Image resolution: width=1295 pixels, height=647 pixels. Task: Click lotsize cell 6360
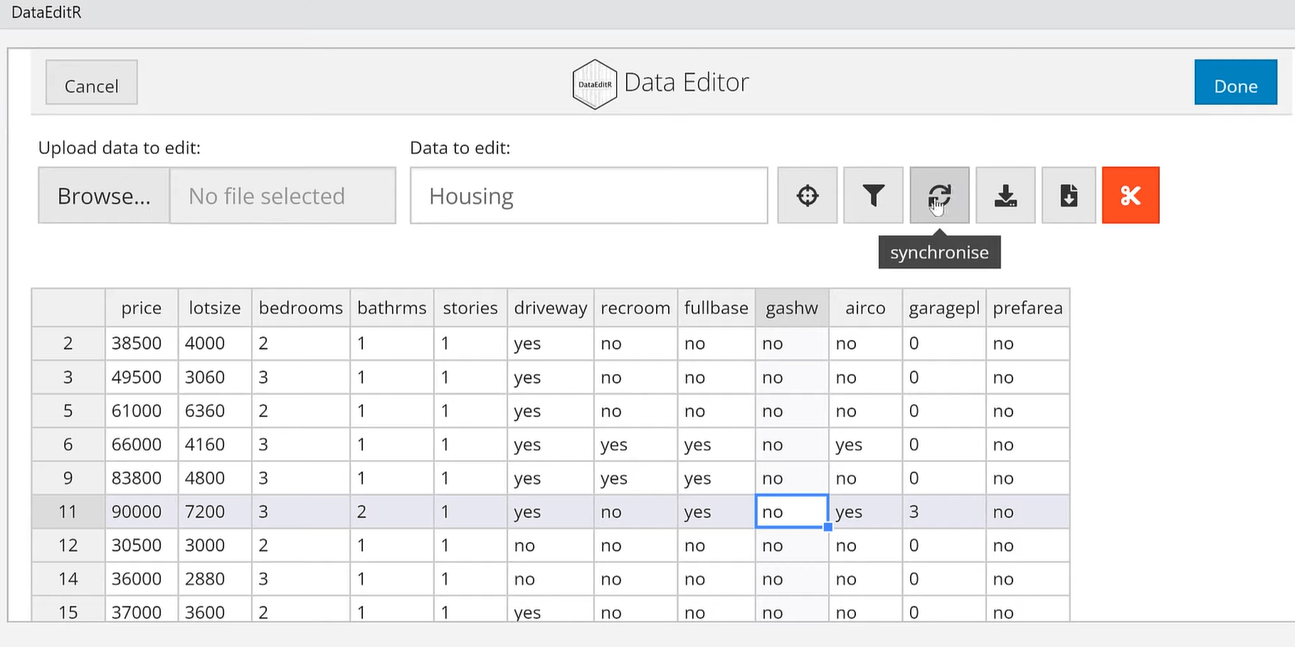point(214,411)
